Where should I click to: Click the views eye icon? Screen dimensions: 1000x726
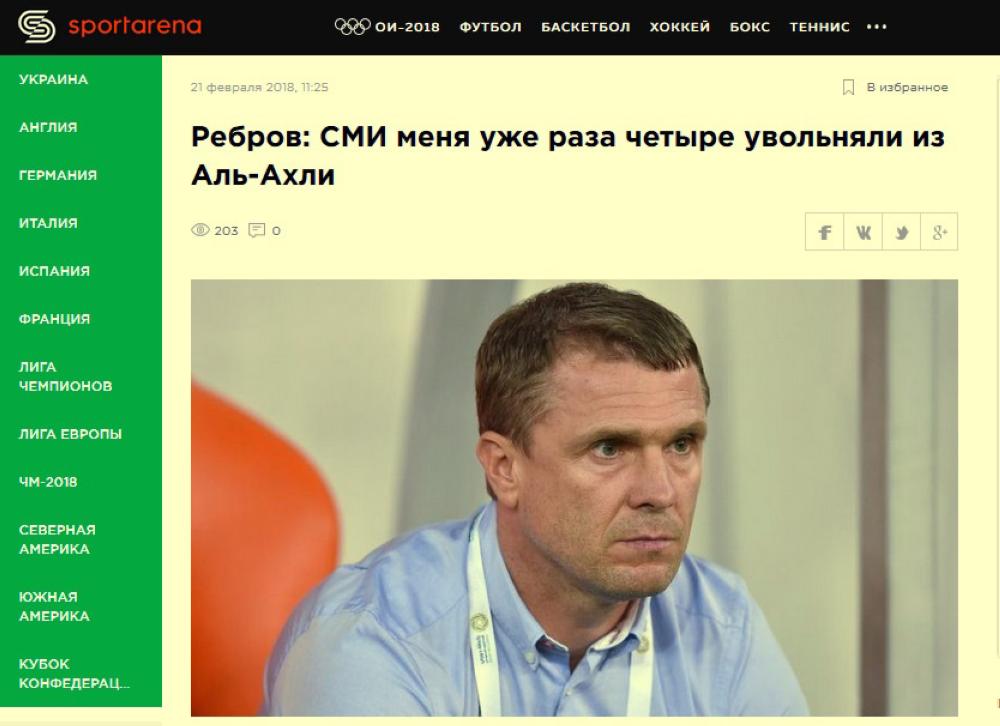200,230
